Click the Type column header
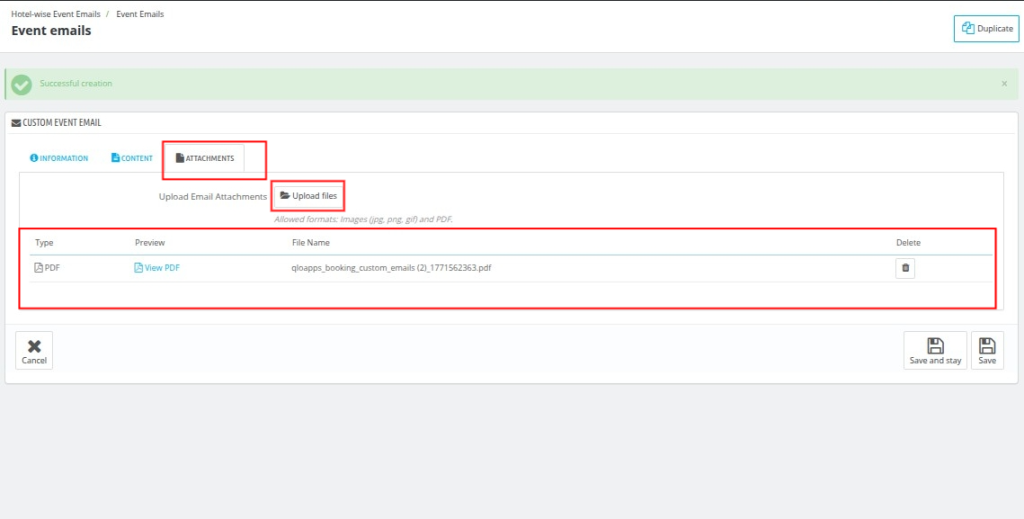 click(44, 243)
